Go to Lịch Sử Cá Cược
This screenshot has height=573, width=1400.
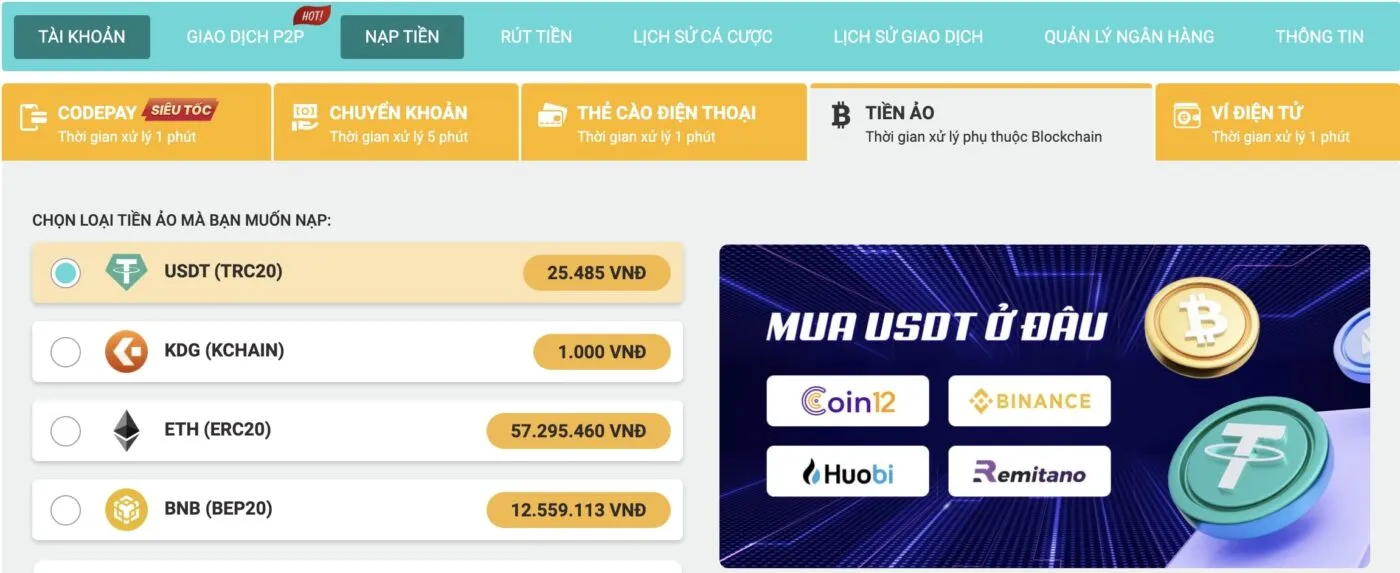702,37
